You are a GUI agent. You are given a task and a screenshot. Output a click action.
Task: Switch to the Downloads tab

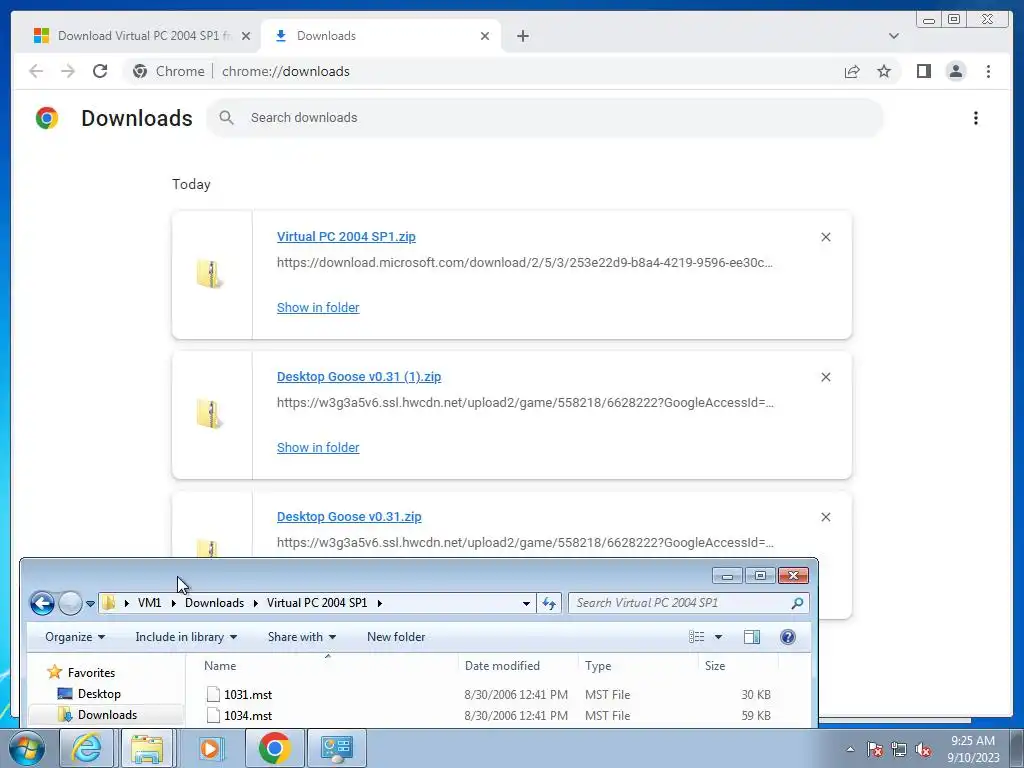381,36
